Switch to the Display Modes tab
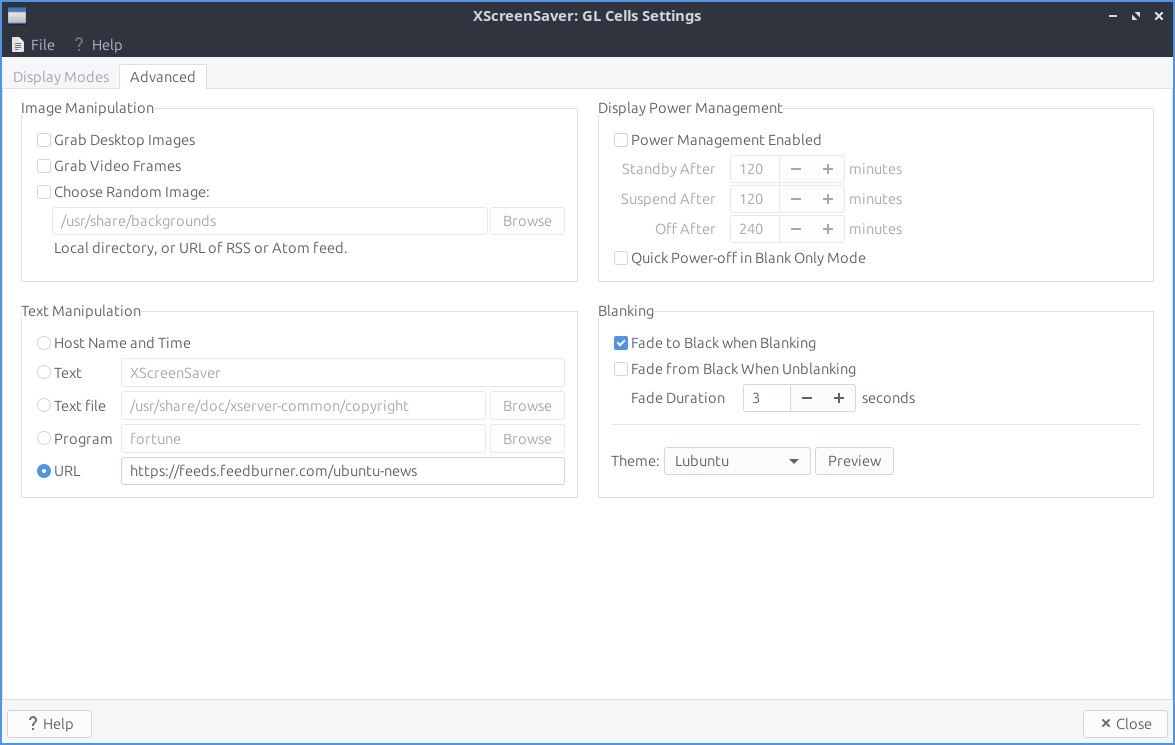Image resolution: width=1175 pixels, height=745 pixels. click(x=61, y=77)
